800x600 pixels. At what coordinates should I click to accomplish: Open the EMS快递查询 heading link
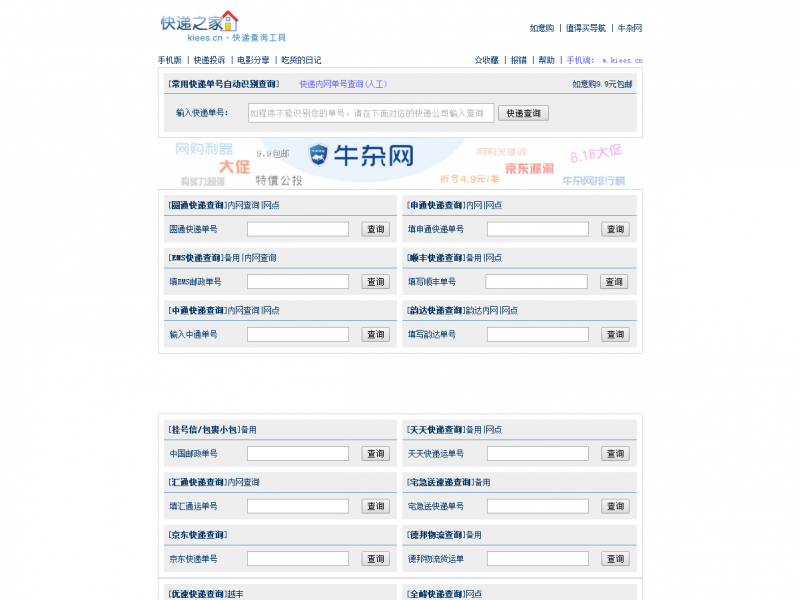[x=195, y=258]
